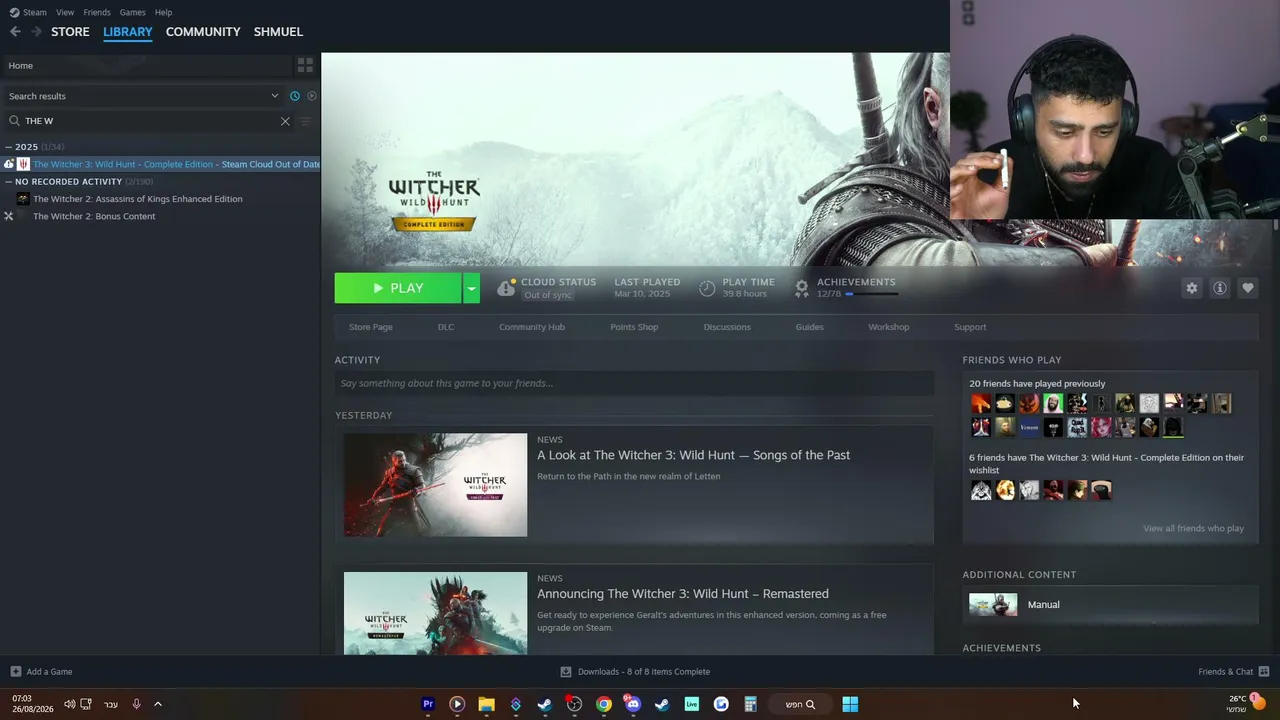
Task: Play The Witcher 3
Action: tap(398, 288)
